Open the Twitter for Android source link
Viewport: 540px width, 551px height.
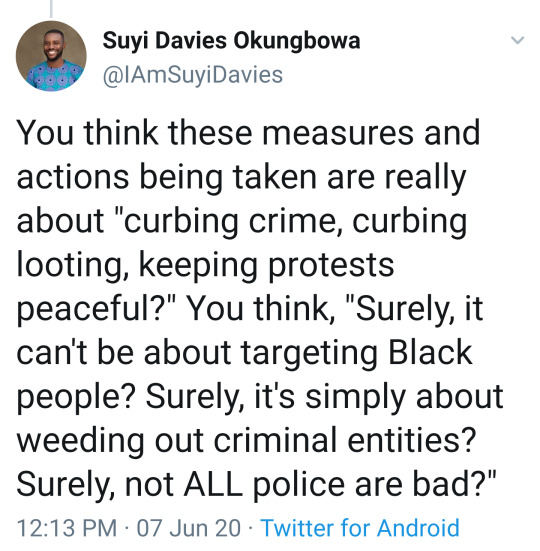coord(360,528)
